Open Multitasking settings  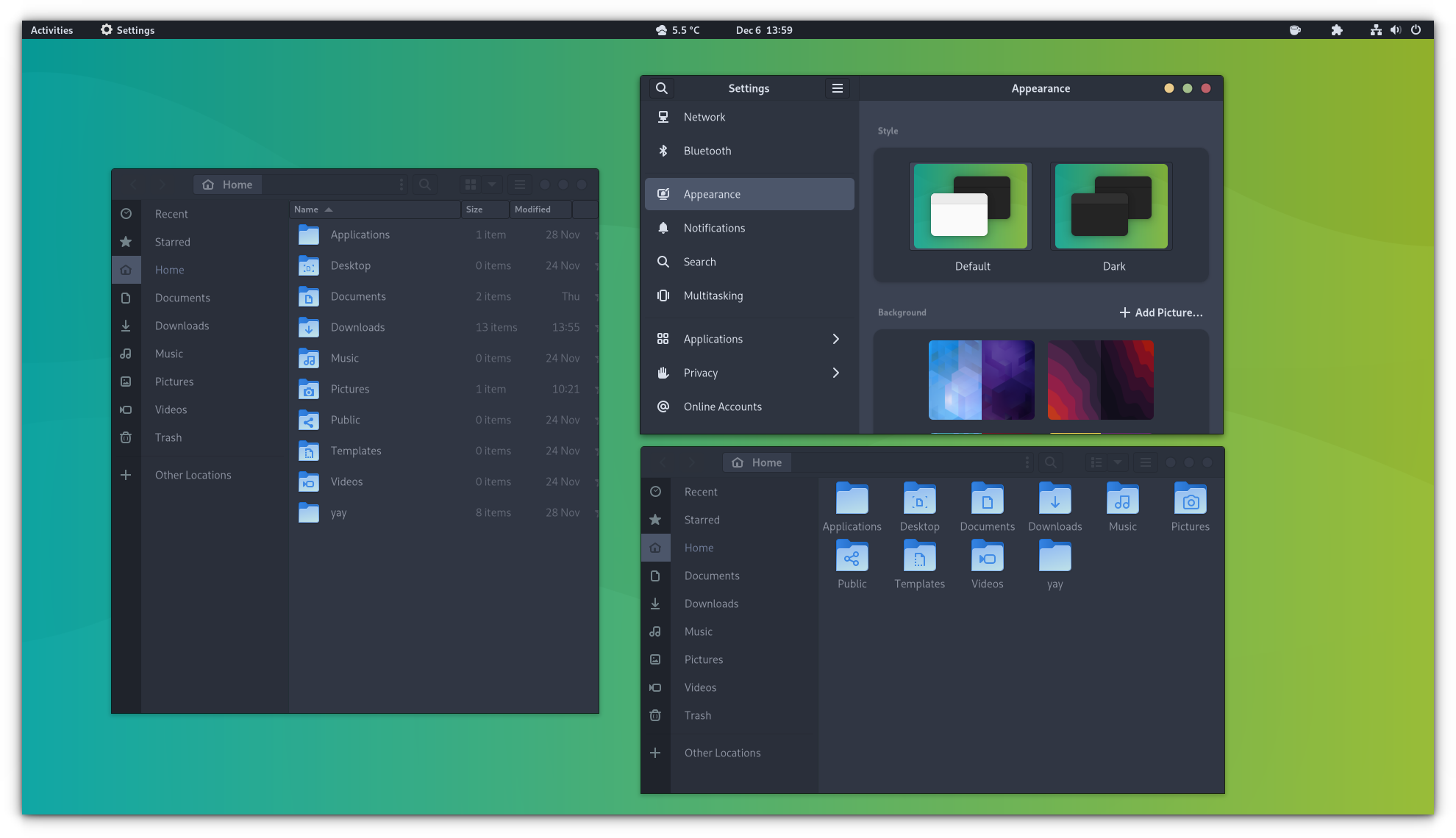(x=713, y=296)
